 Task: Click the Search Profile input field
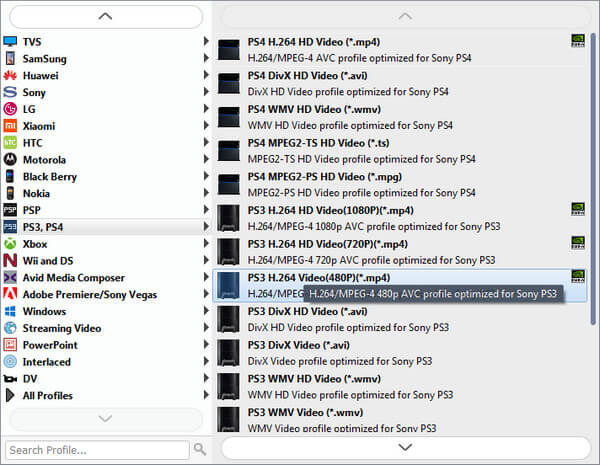tap(97, 450)
